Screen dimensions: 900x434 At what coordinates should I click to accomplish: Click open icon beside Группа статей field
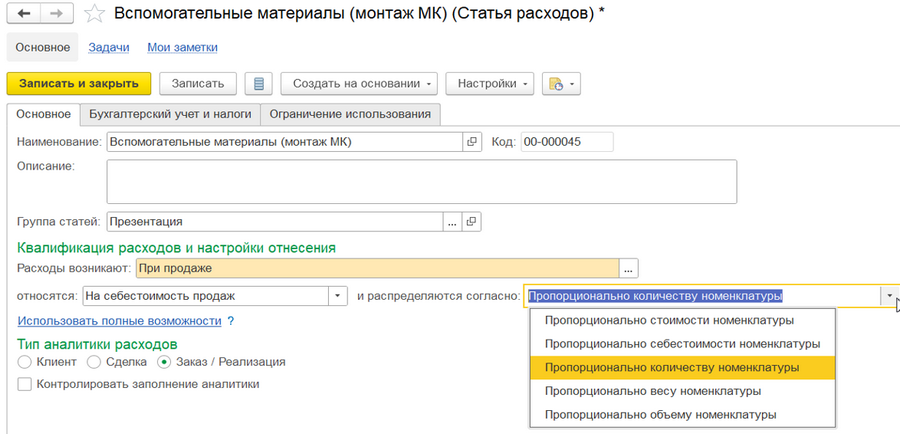473,222
